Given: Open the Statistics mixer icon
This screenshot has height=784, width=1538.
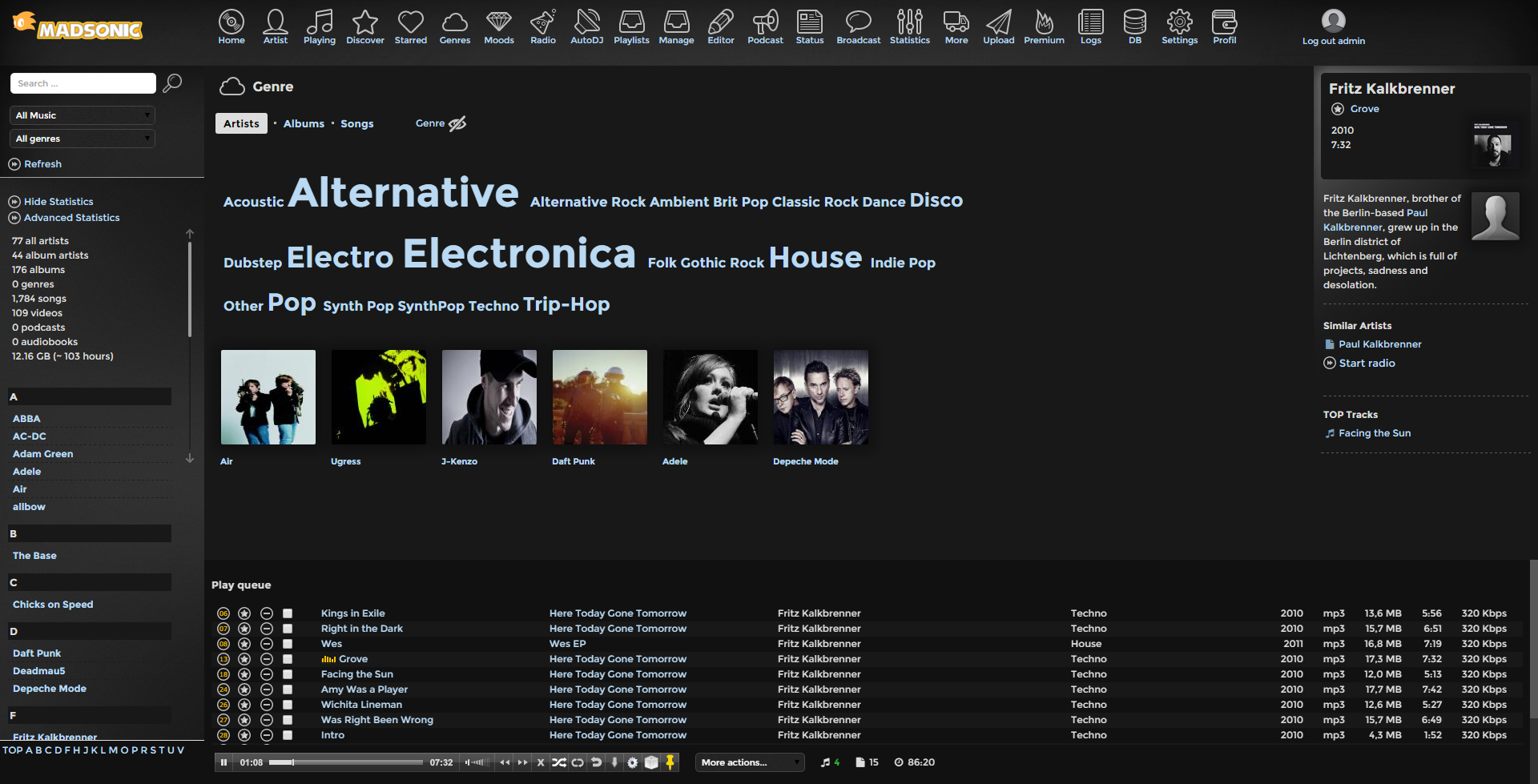Looking at the screenshot, I should coord(909,26).
